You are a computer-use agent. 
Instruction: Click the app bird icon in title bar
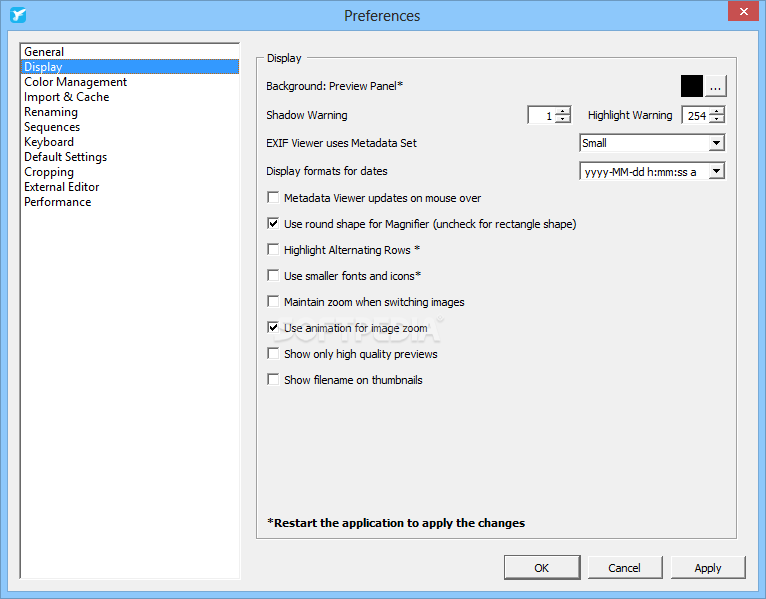coord(17,15)
